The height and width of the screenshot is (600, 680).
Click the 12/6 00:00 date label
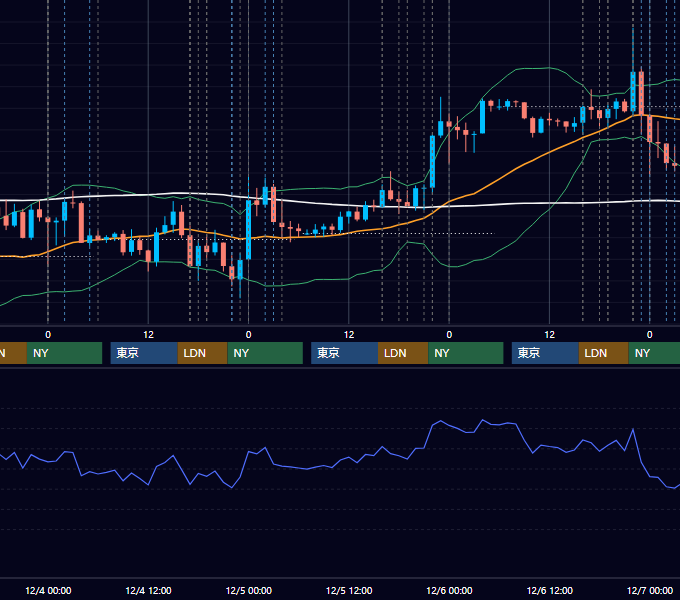(x=449, y=590)
